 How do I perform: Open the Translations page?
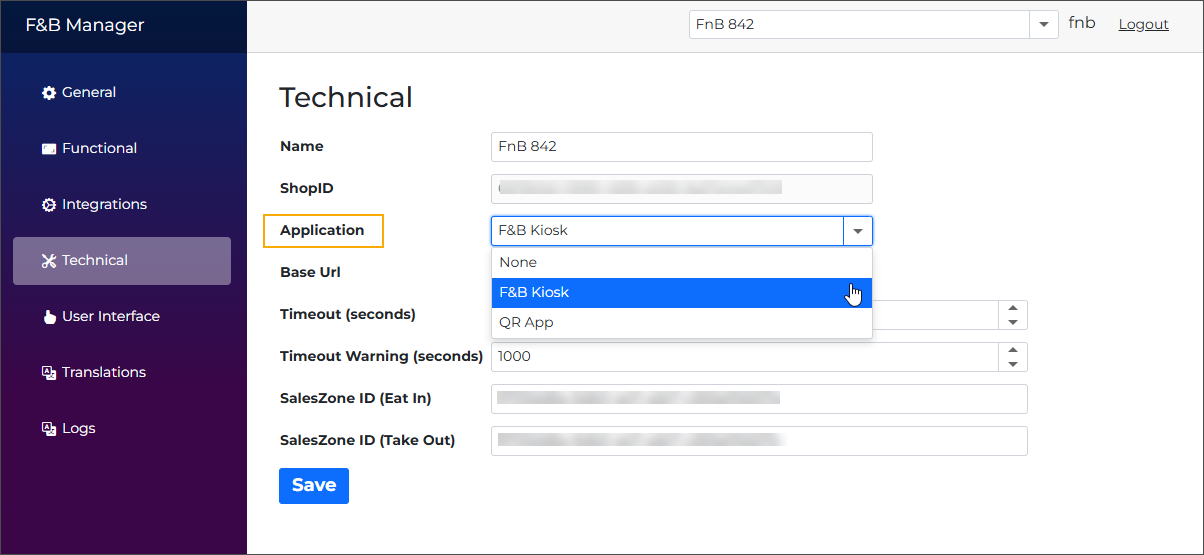click(122, 372)
